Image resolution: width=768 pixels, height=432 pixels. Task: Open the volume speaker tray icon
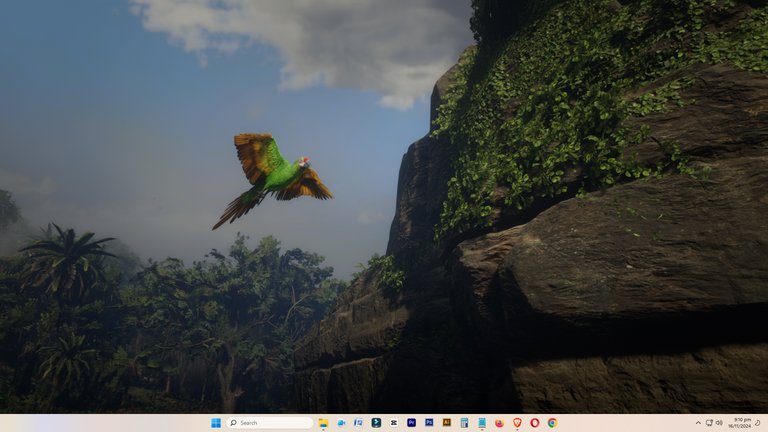[719, 423]
